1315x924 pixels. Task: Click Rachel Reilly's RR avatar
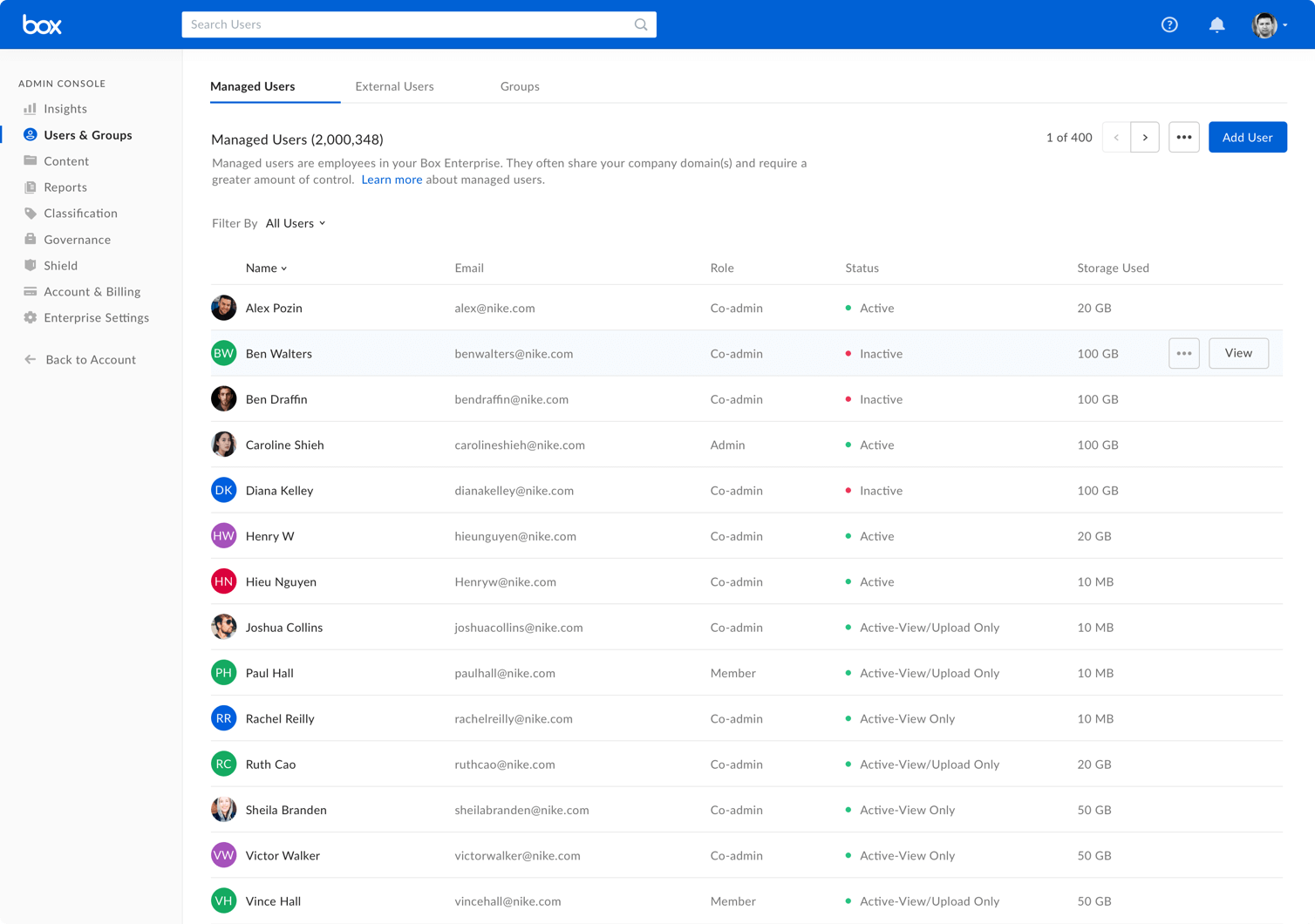224,718
